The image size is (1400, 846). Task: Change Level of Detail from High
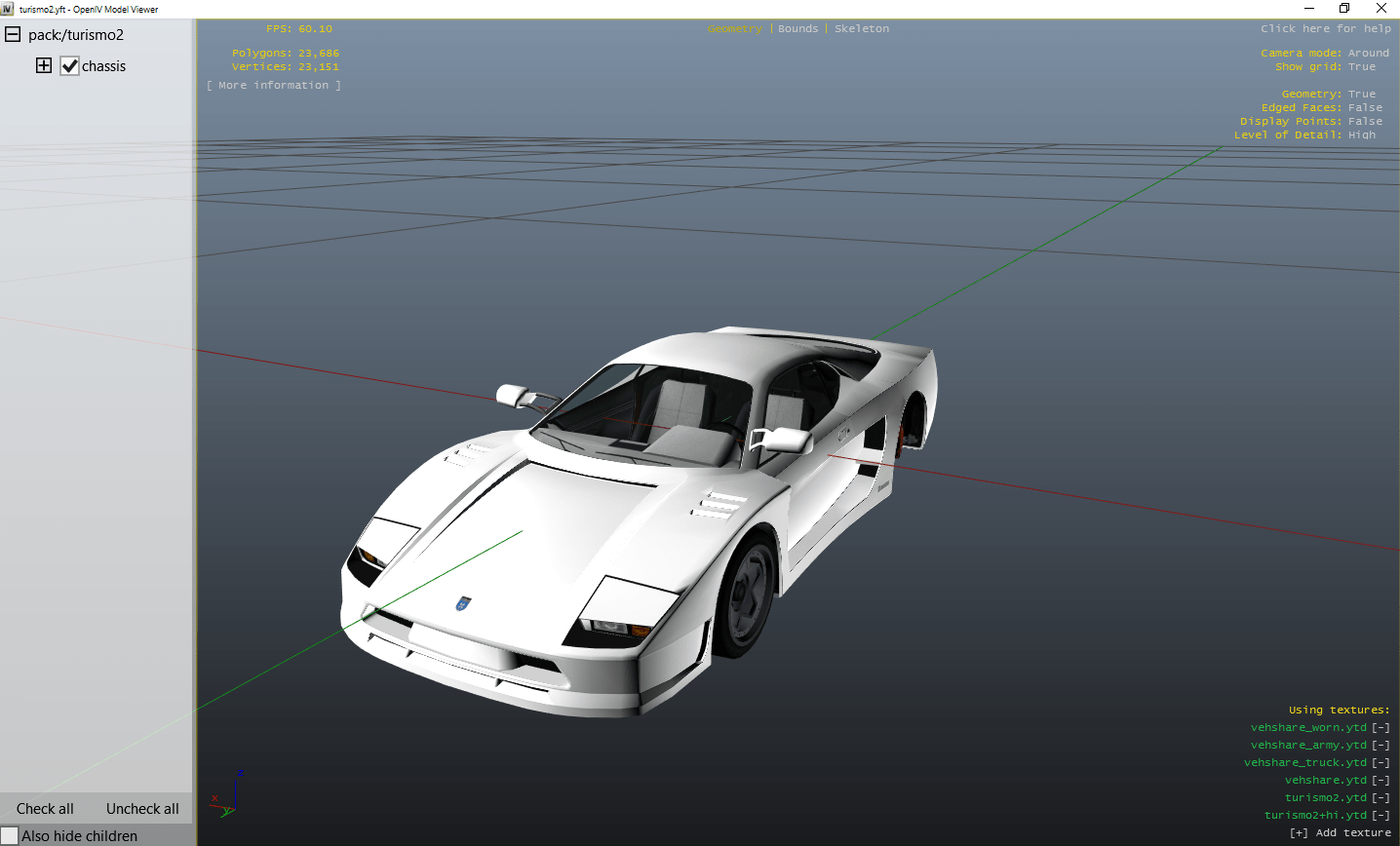coord(1362,135)
